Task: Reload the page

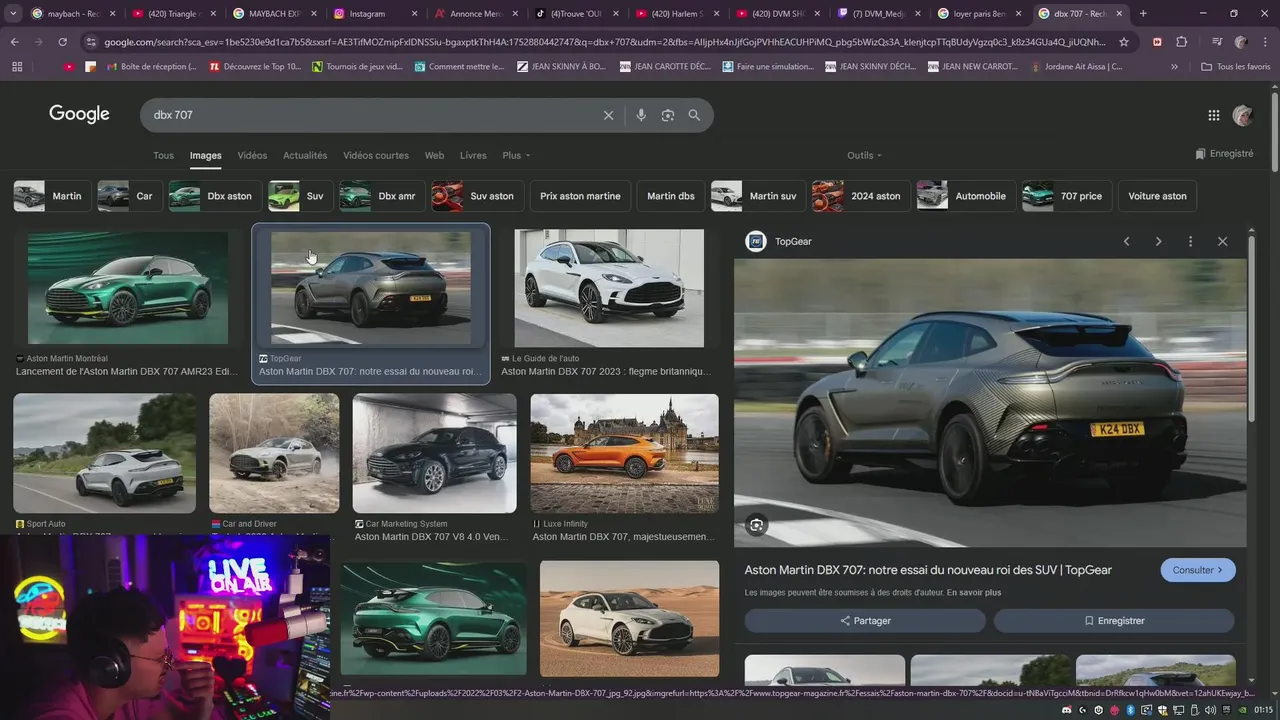Action: pyautogui.click(x=62, y=42)
